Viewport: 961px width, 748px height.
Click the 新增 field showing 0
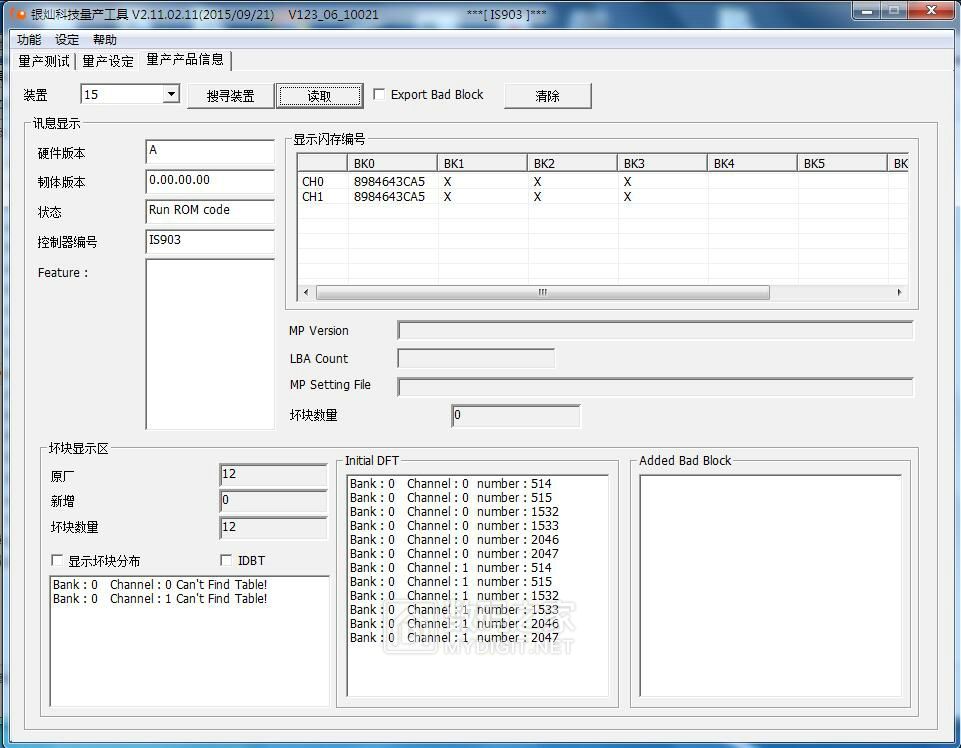pos(273,501)
